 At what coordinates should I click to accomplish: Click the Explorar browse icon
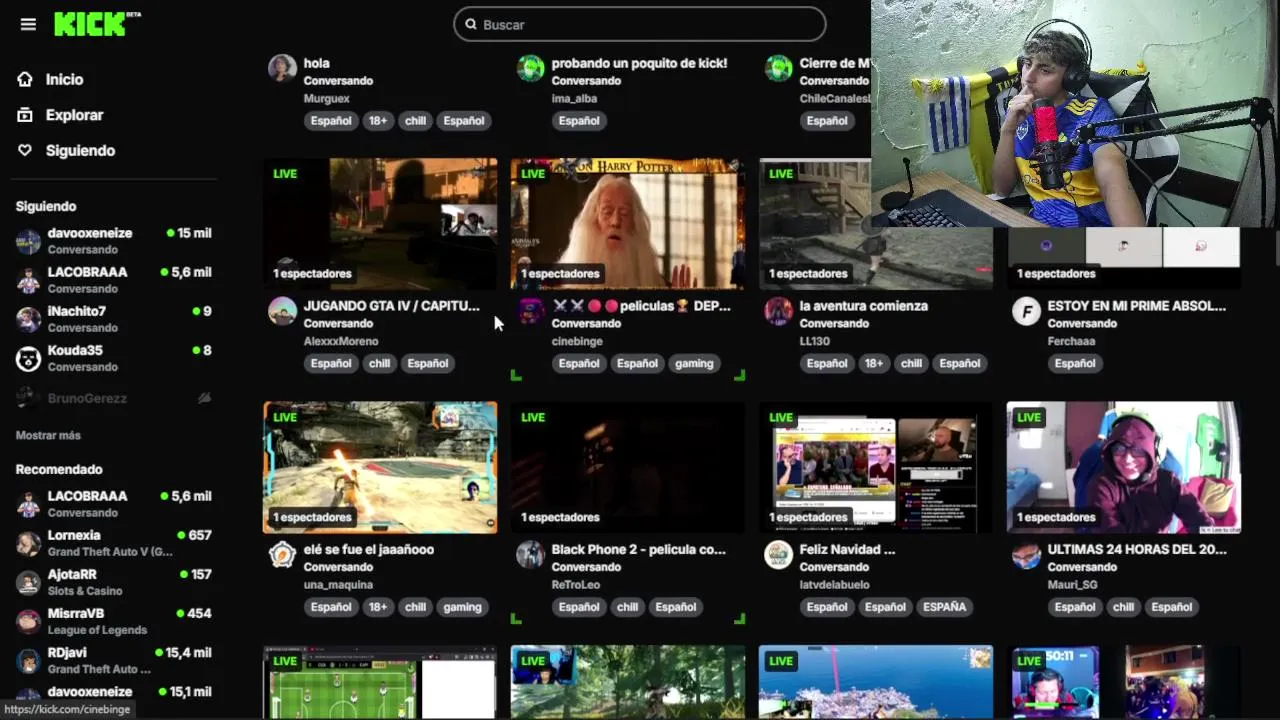click(x=25, y=115)
